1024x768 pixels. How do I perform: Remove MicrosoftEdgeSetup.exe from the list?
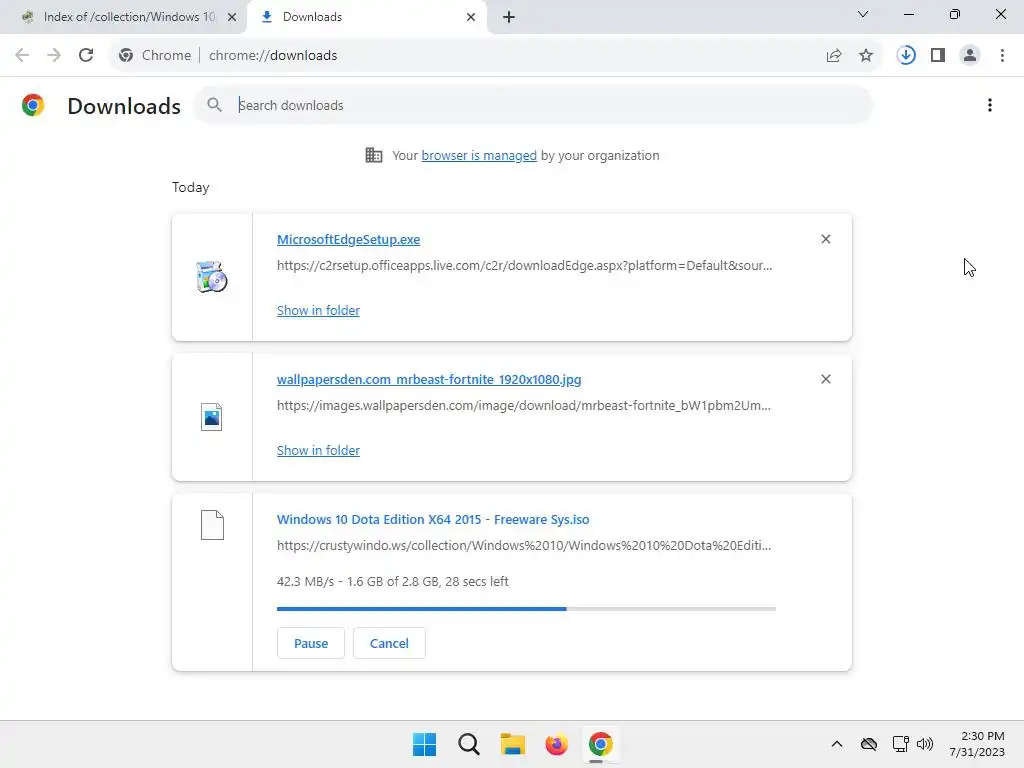(x=825, y=239)
